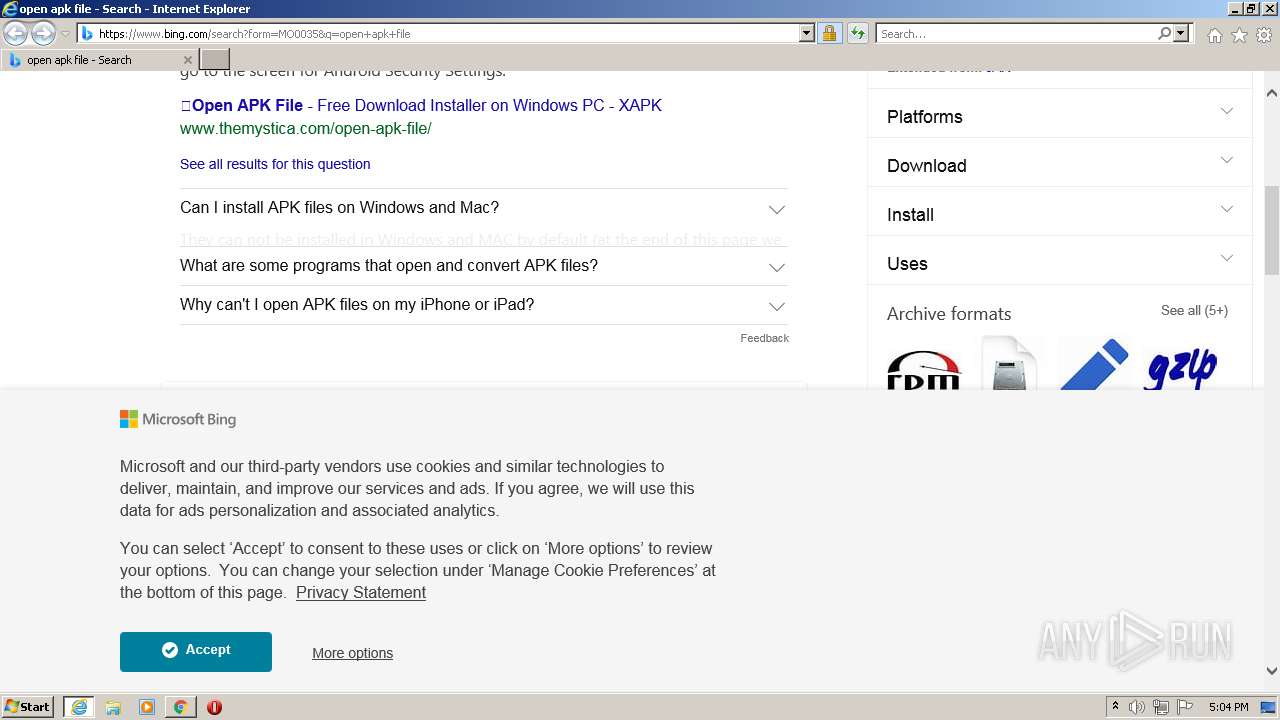
Task: Open the Tools gear icon
Action: tap(1264, 35)
